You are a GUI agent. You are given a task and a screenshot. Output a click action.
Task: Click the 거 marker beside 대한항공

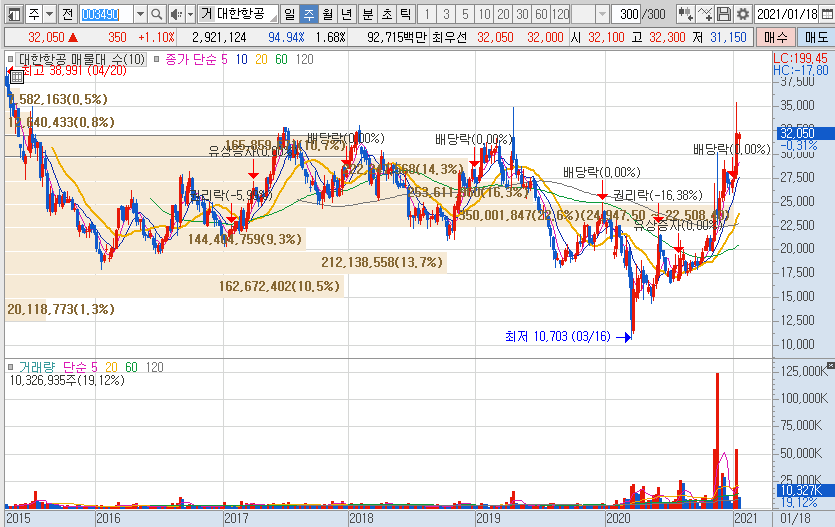click(206, 14)
